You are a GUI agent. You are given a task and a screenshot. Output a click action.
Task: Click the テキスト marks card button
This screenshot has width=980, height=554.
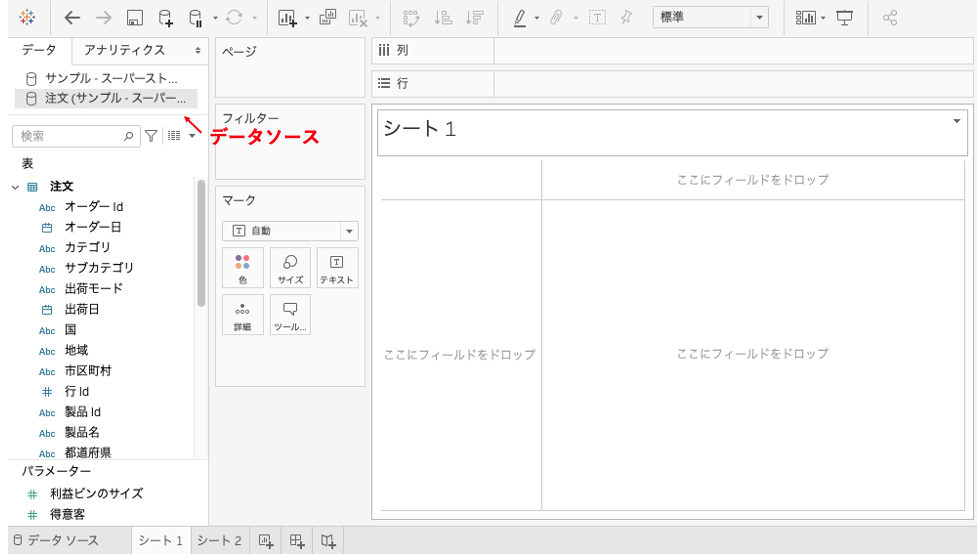coord(337,268)
